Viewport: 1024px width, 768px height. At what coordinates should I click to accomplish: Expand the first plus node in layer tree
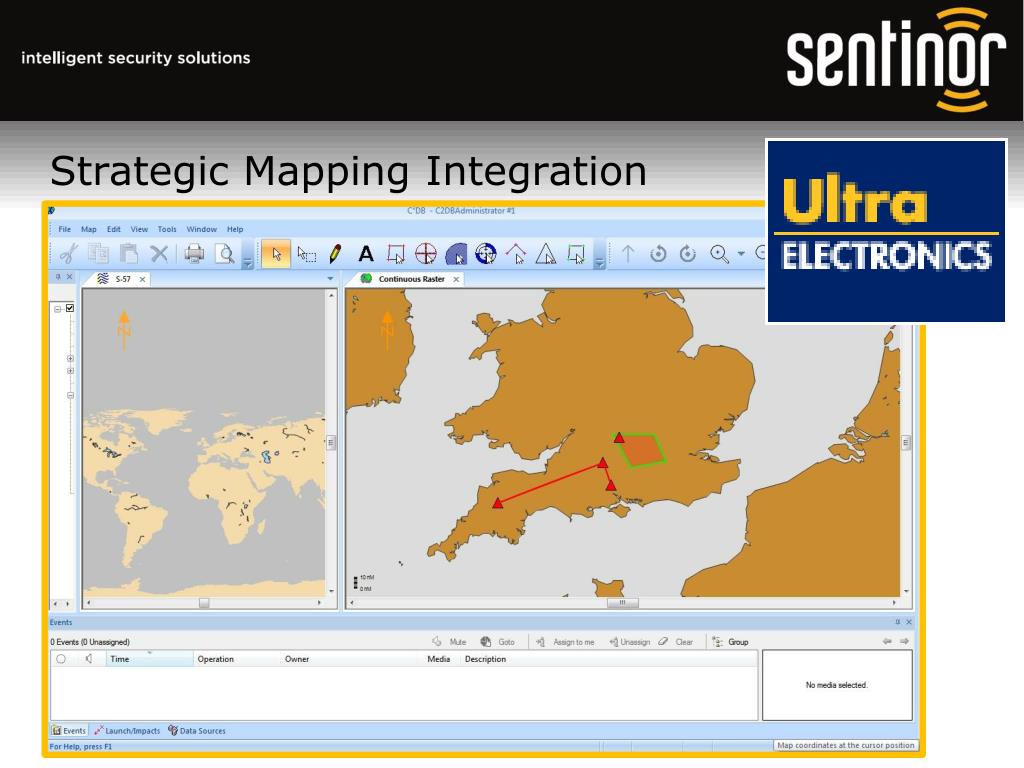(71, 359)
